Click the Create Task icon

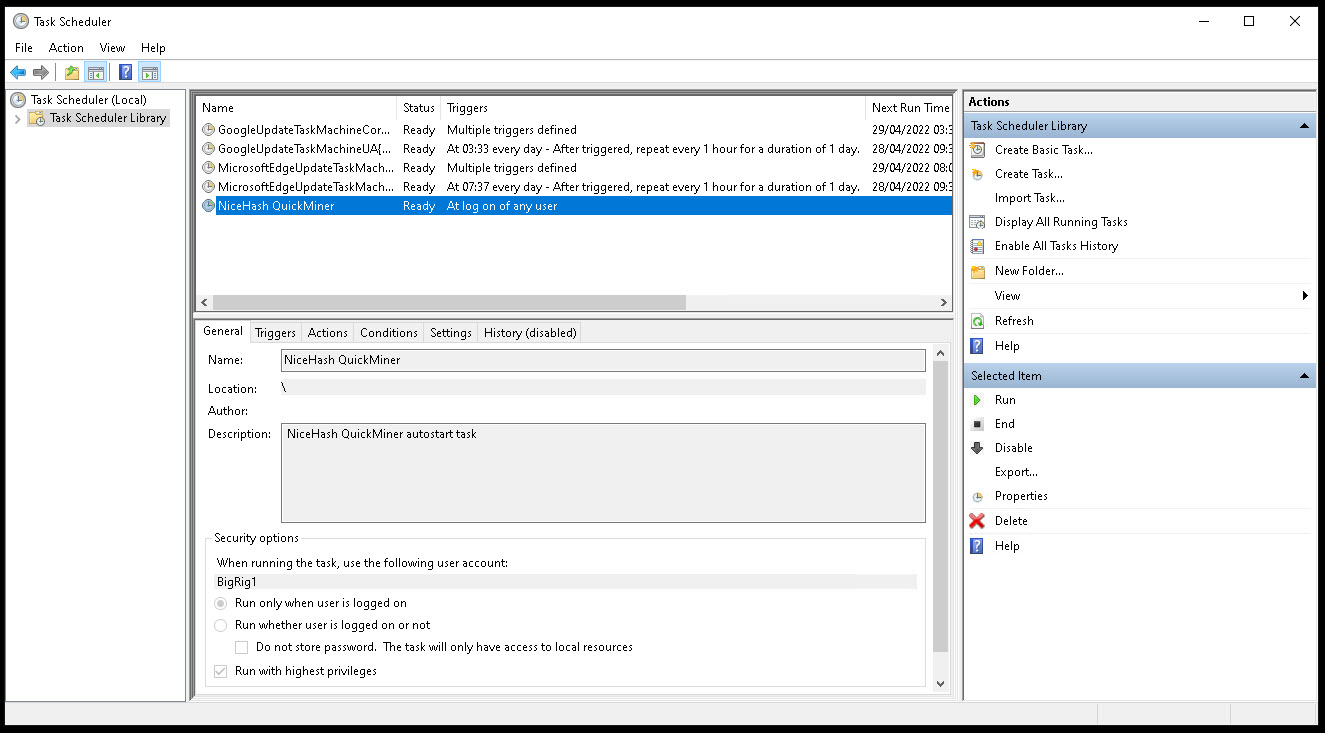pyautogui.click(x=976, y=173)
